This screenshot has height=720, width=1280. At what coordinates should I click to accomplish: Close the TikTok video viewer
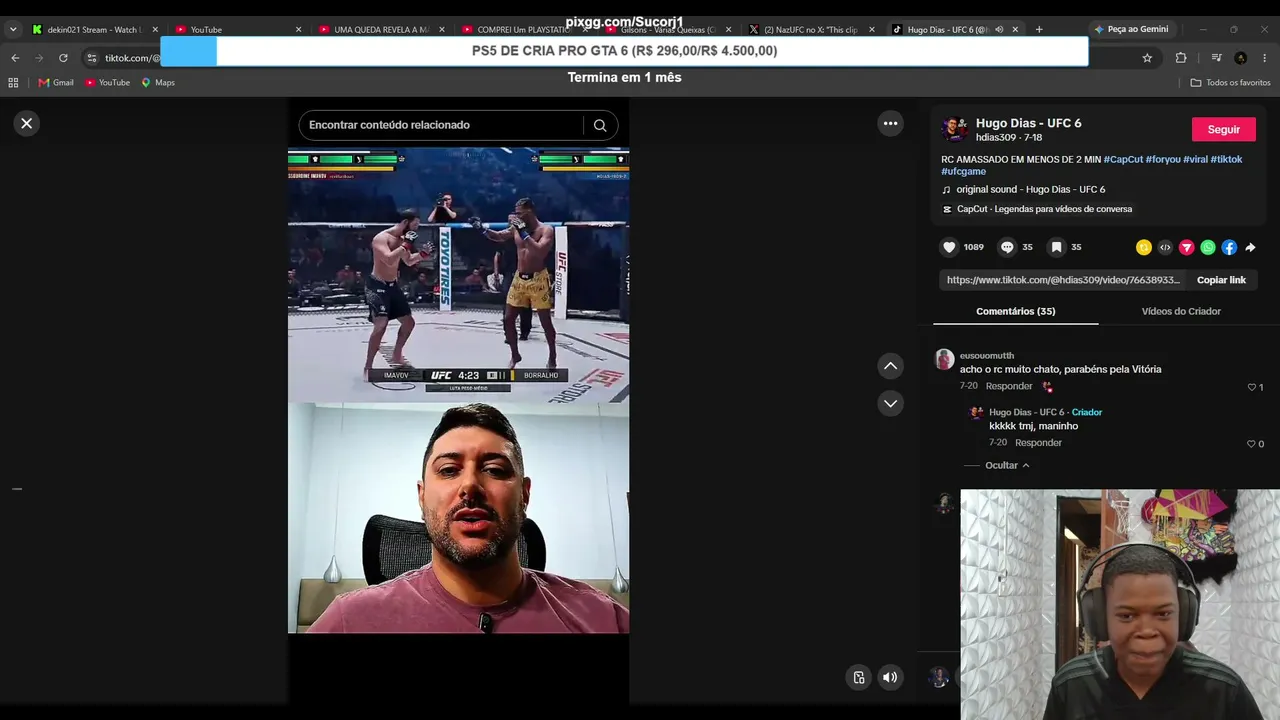click(27, 123)
